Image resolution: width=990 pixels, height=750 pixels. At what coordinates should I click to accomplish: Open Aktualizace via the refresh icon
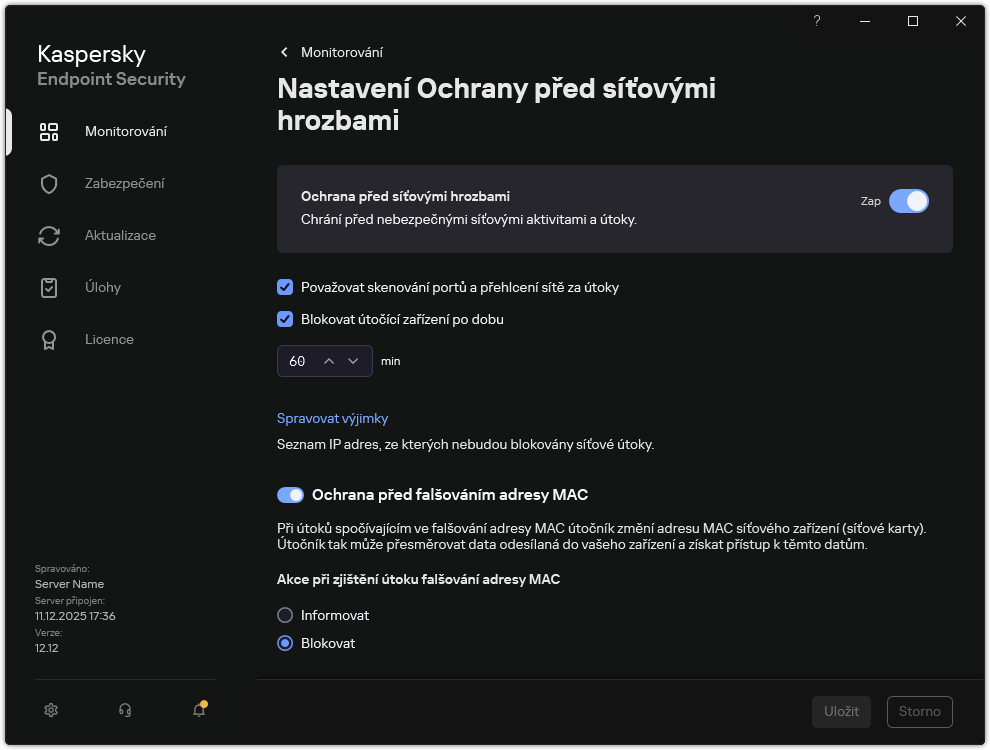click(x=49, y=235)
